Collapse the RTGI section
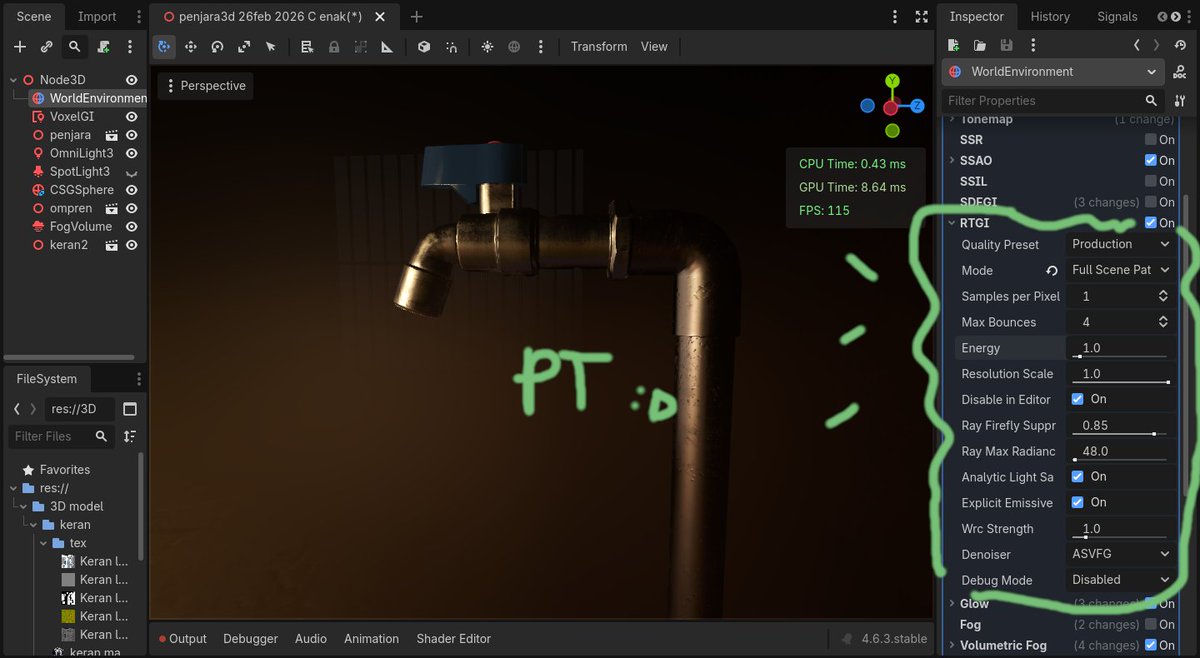1200x658 pixels. [952, 223]
